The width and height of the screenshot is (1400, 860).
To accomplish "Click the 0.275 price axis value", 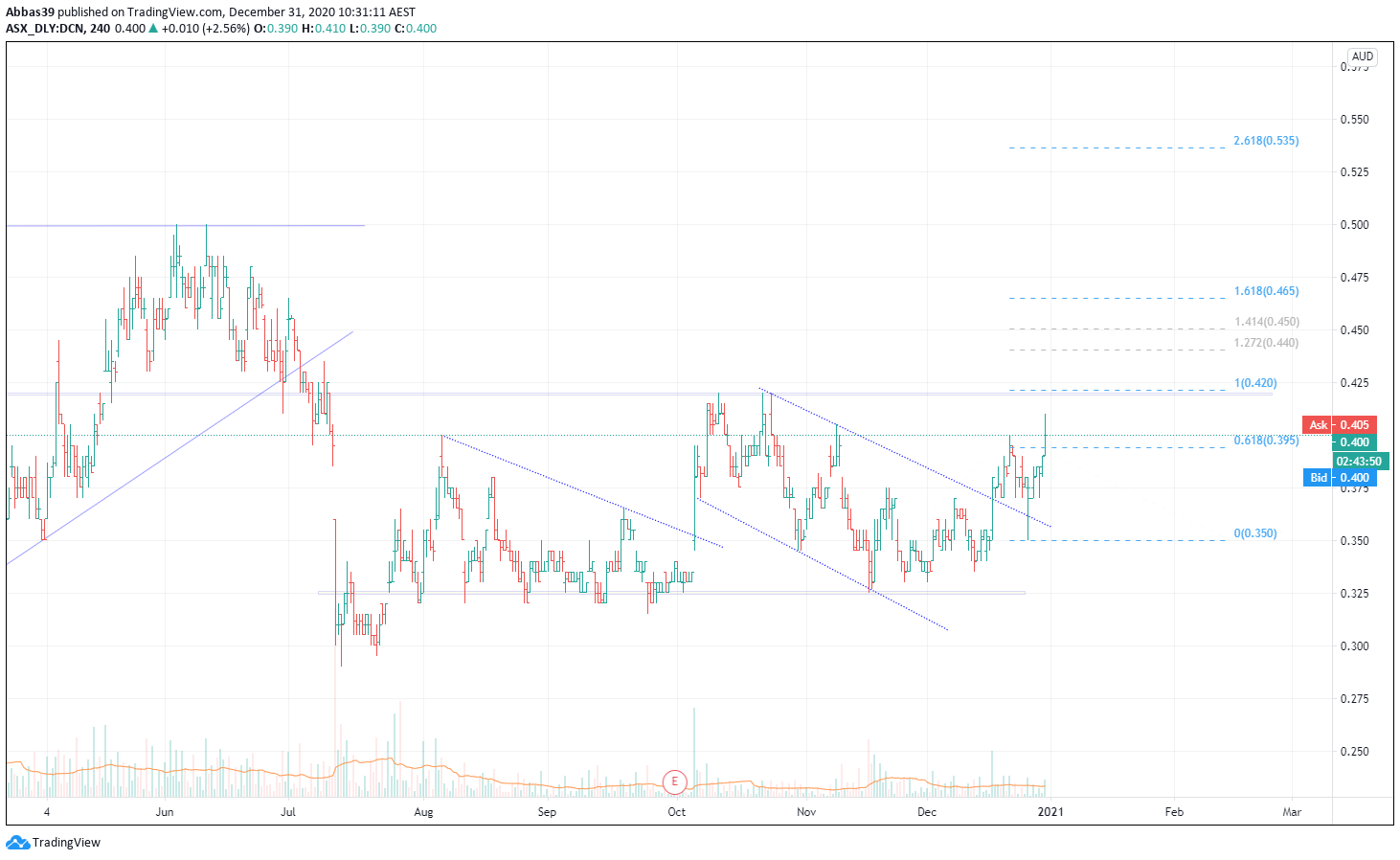I will coord(1354,699).
